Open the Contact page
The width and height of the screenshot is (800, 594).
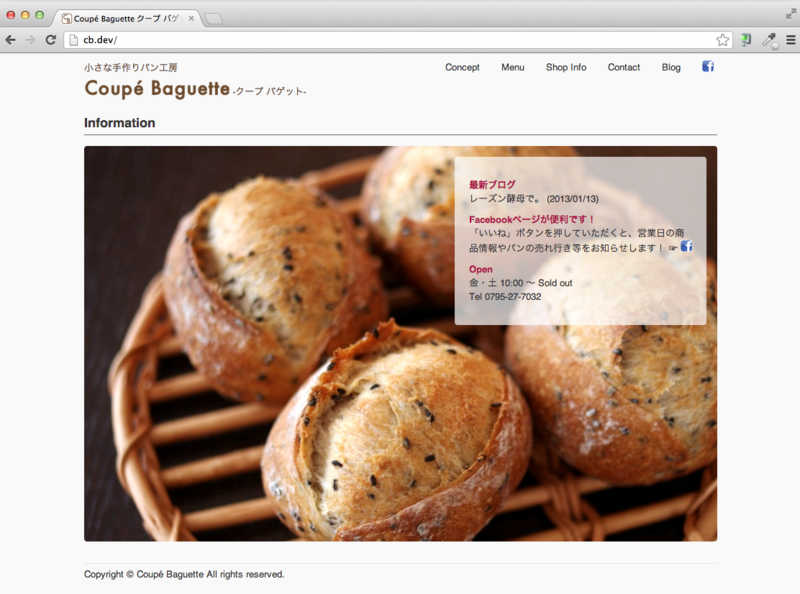point(623,67)
